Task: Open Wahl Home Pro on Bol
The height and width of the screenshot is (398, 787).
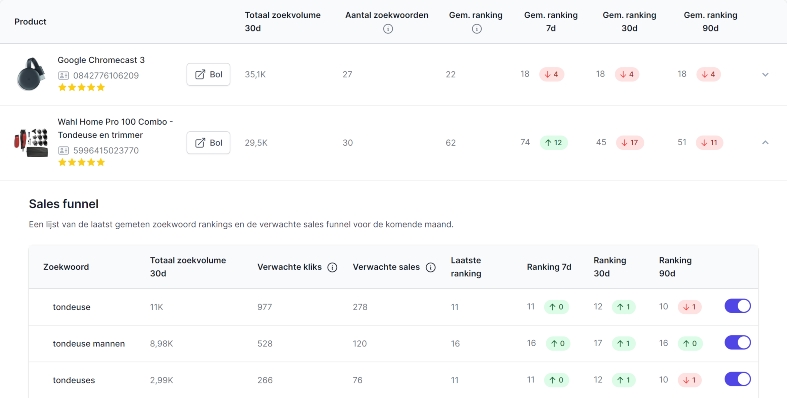Action: tap(208, 143)
